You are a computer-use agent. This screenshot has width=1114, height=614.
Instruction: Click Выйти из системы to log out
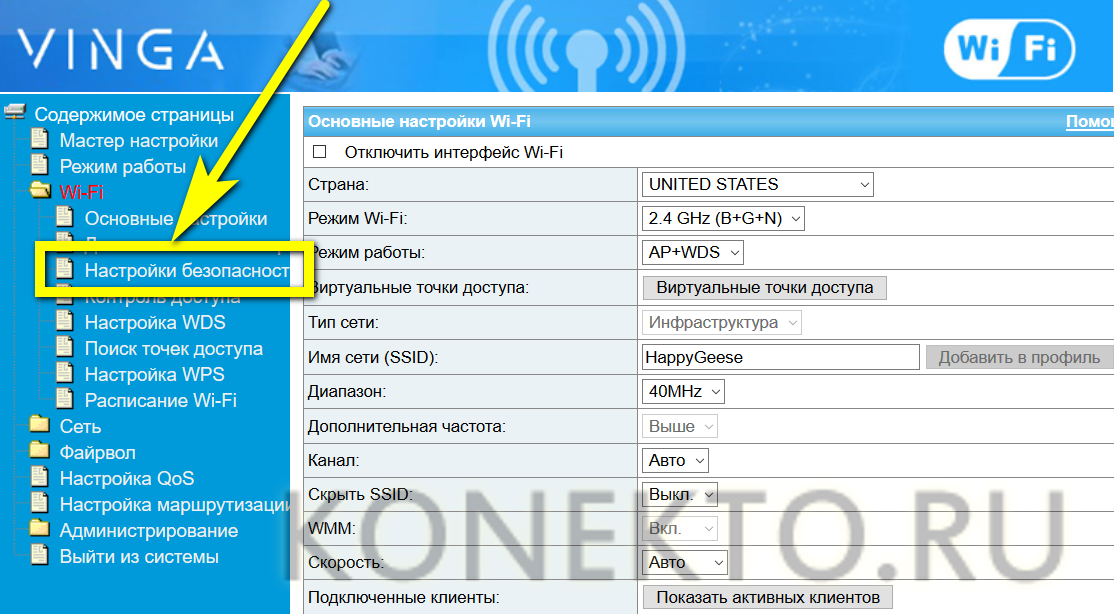(139, 556)
